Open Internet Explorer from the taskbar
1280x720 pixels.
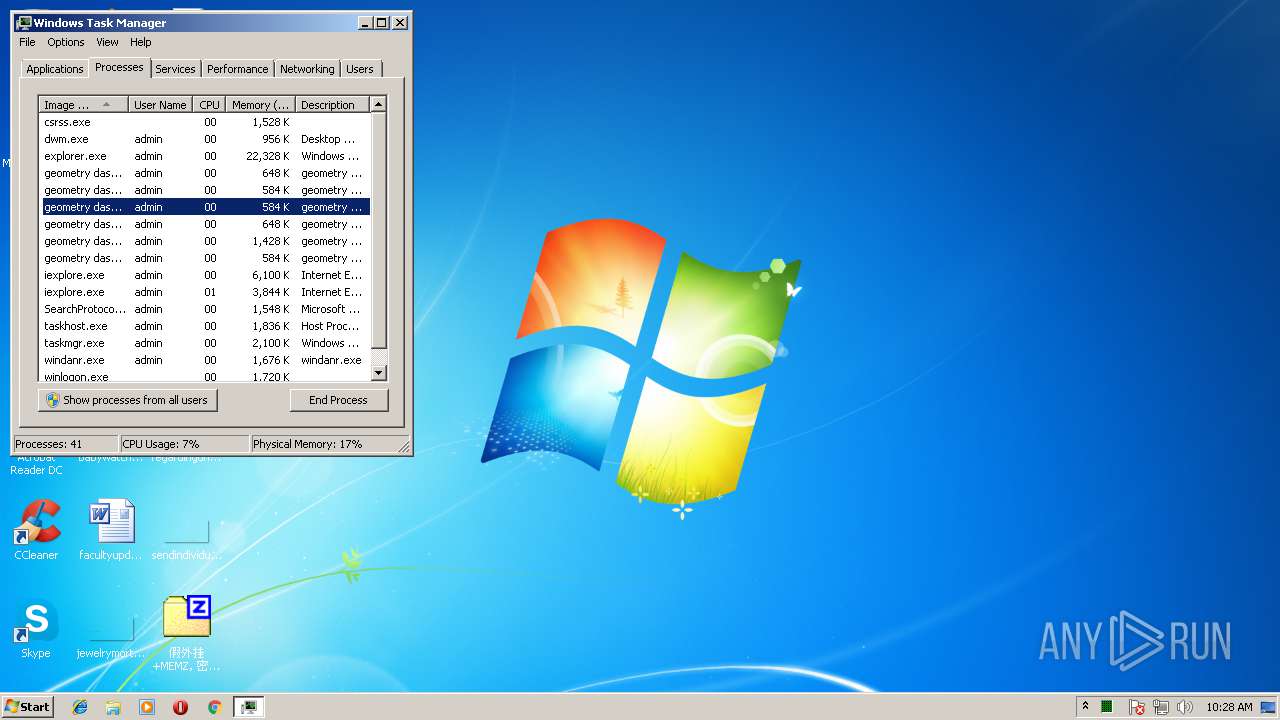click(x=80, y=707)
